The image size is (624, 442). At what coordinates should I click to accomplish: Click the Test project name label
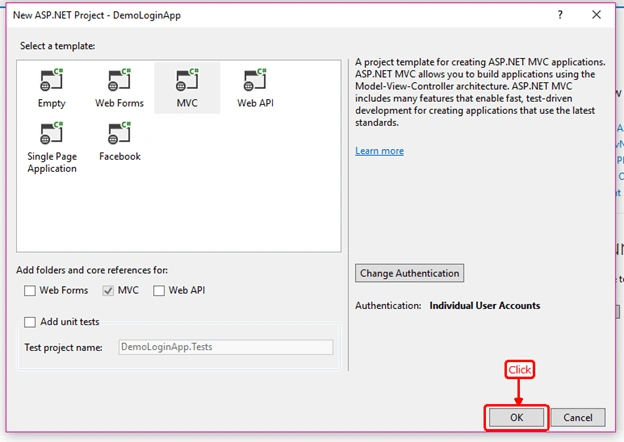tap(63, 347)
